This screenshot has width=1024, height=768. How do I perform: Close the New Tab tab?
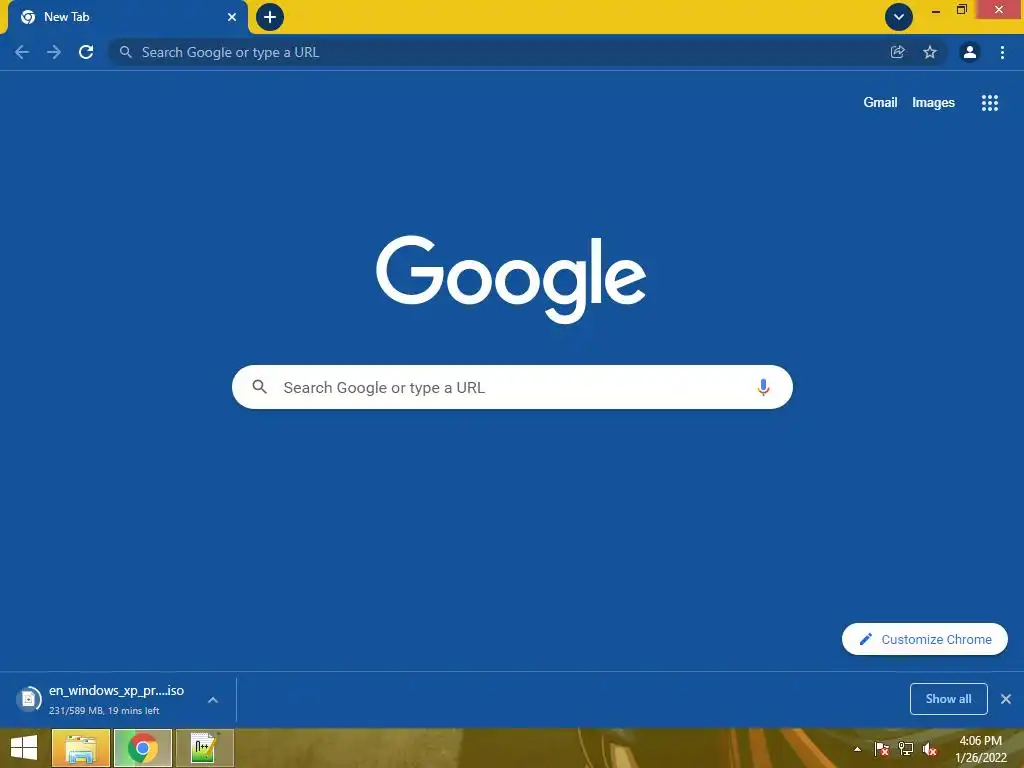232,17
